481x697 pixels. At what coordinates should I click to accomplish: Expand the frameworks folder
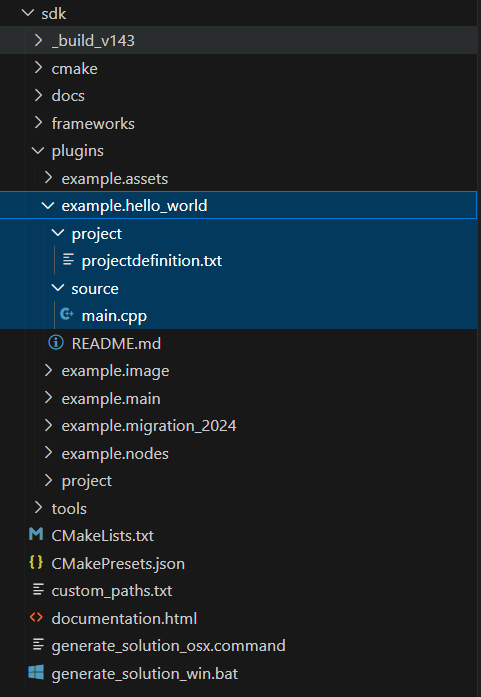[x=93, y=123]
